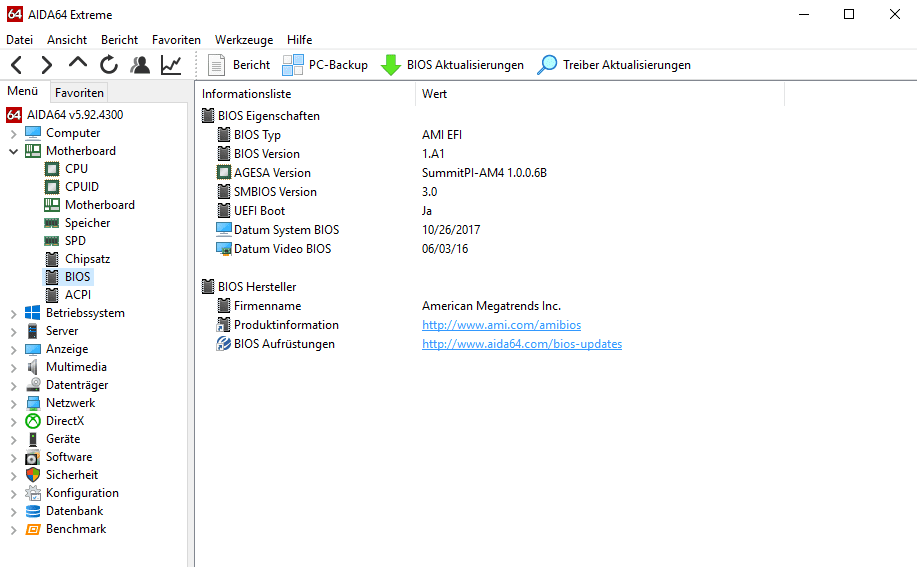Click the Bericht toolbar button
917x567 pixels.
[x=239, y=65]
